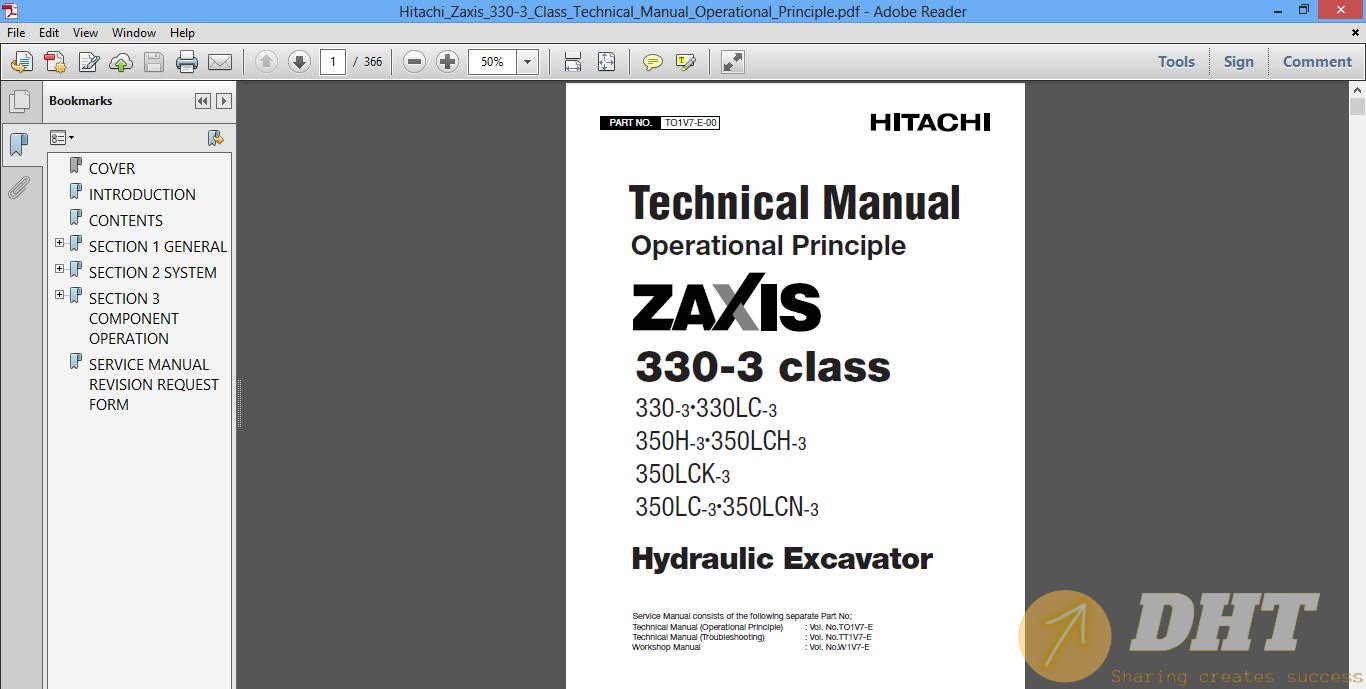1366x689 pixels.
Task: Open the File menu
Action: tap(16, 32)
